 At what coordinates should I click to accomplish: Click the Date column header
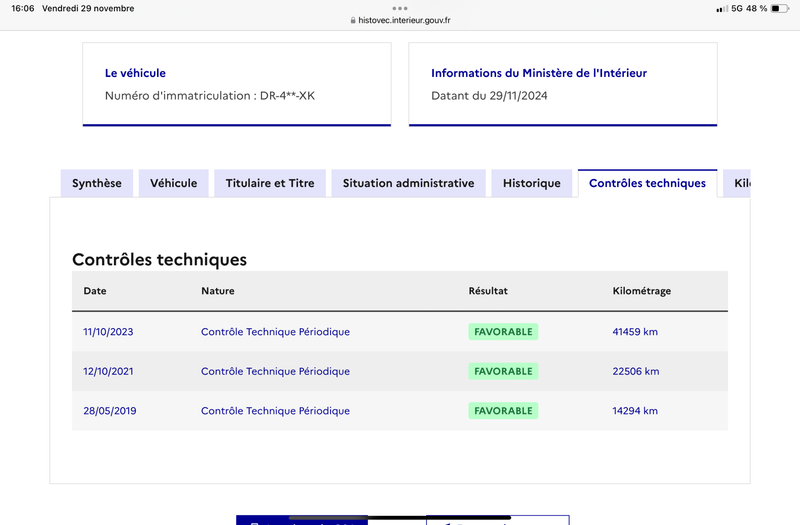coord(95,291)
